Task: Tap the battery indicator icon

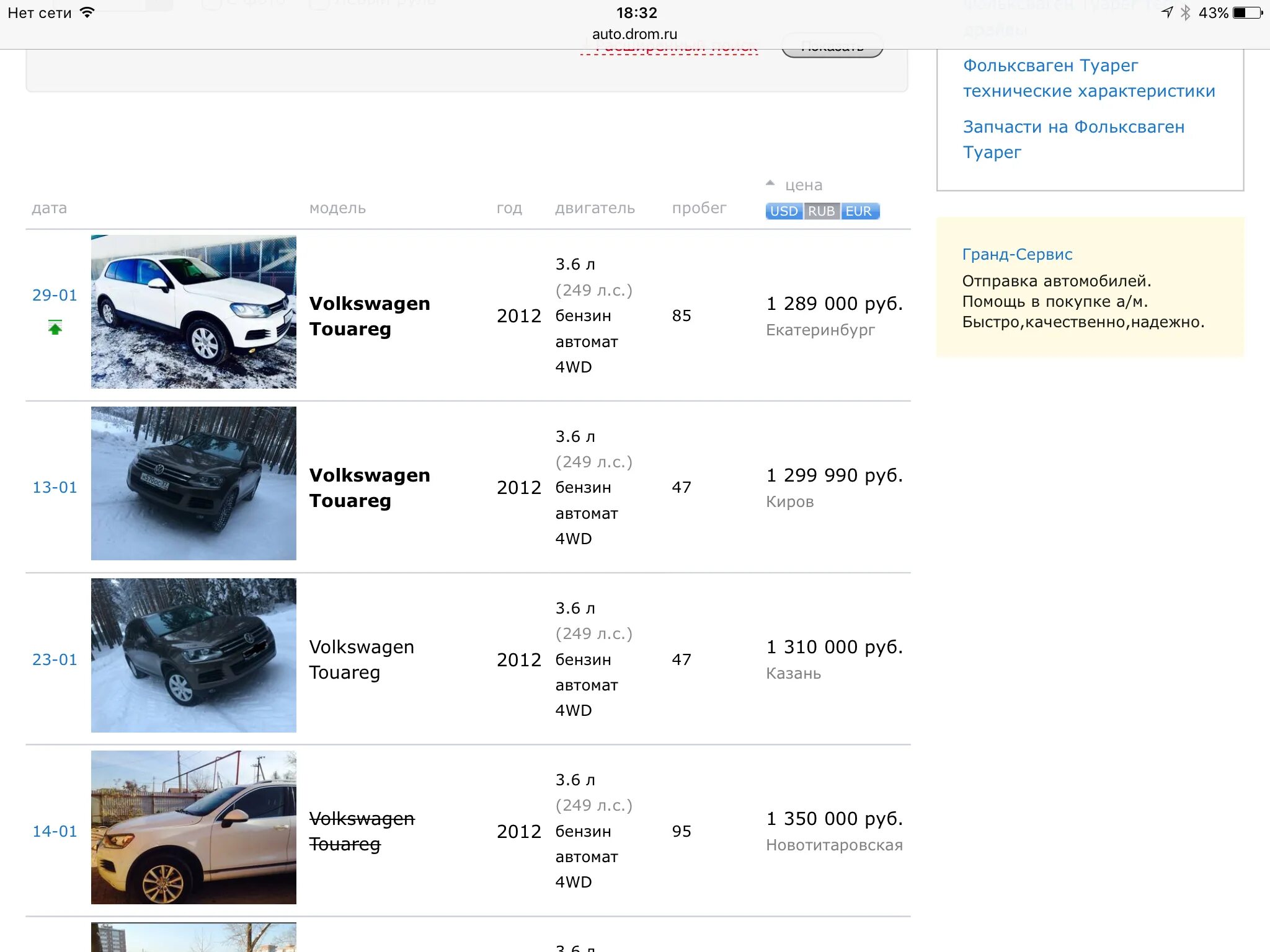Action: click(1246, 12)
